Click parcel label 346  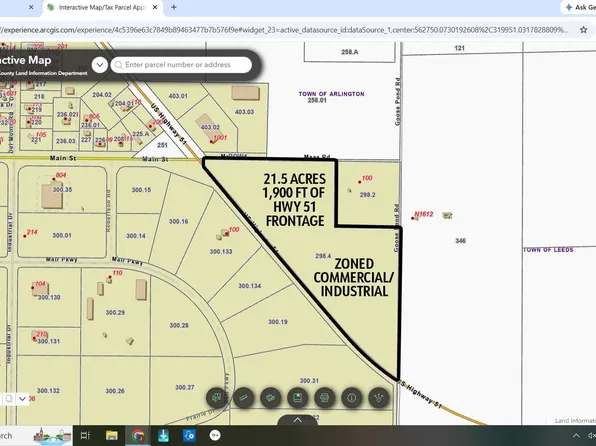(460, 241)
